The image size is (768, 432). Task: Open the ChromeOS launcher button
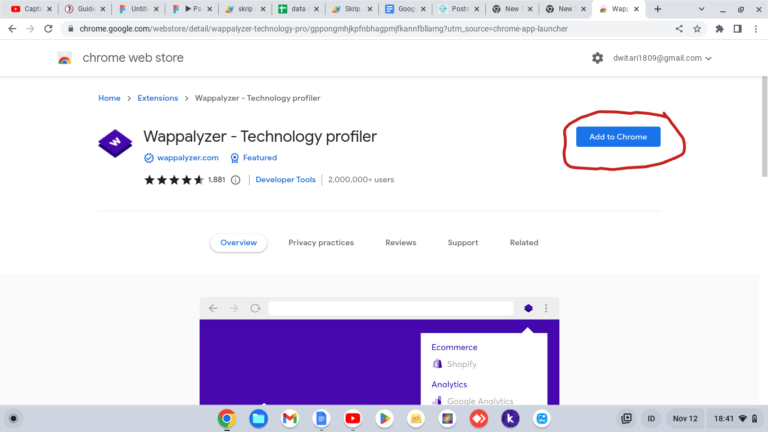tap(13, 419)
